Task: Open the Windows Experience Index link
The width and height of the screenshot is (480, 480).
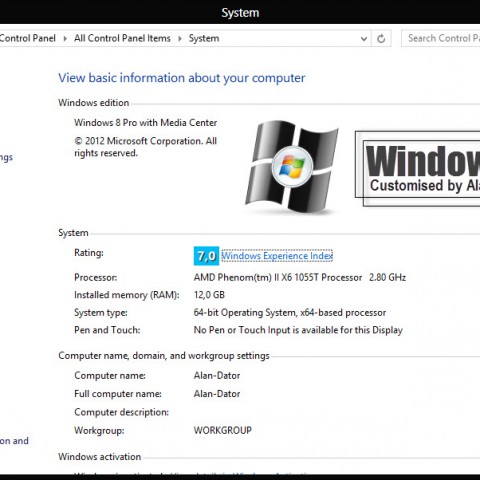Action: 277,256
